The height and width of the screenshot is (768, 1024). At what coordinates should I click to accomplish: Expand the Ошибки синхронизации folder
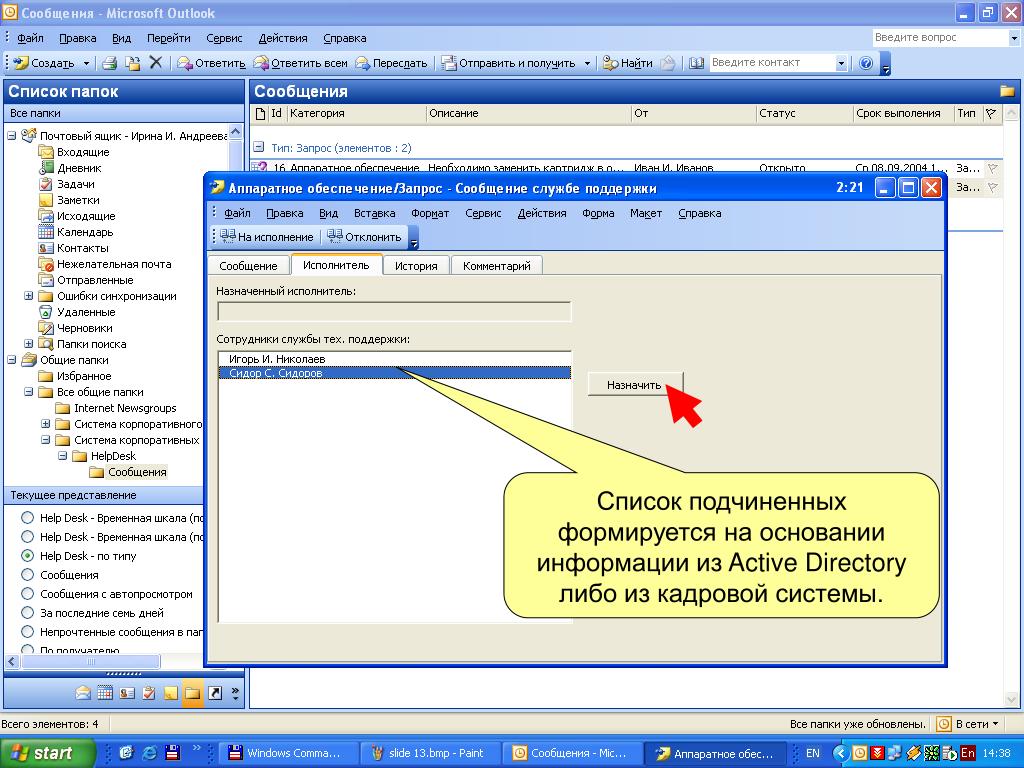tap(29, 296)
